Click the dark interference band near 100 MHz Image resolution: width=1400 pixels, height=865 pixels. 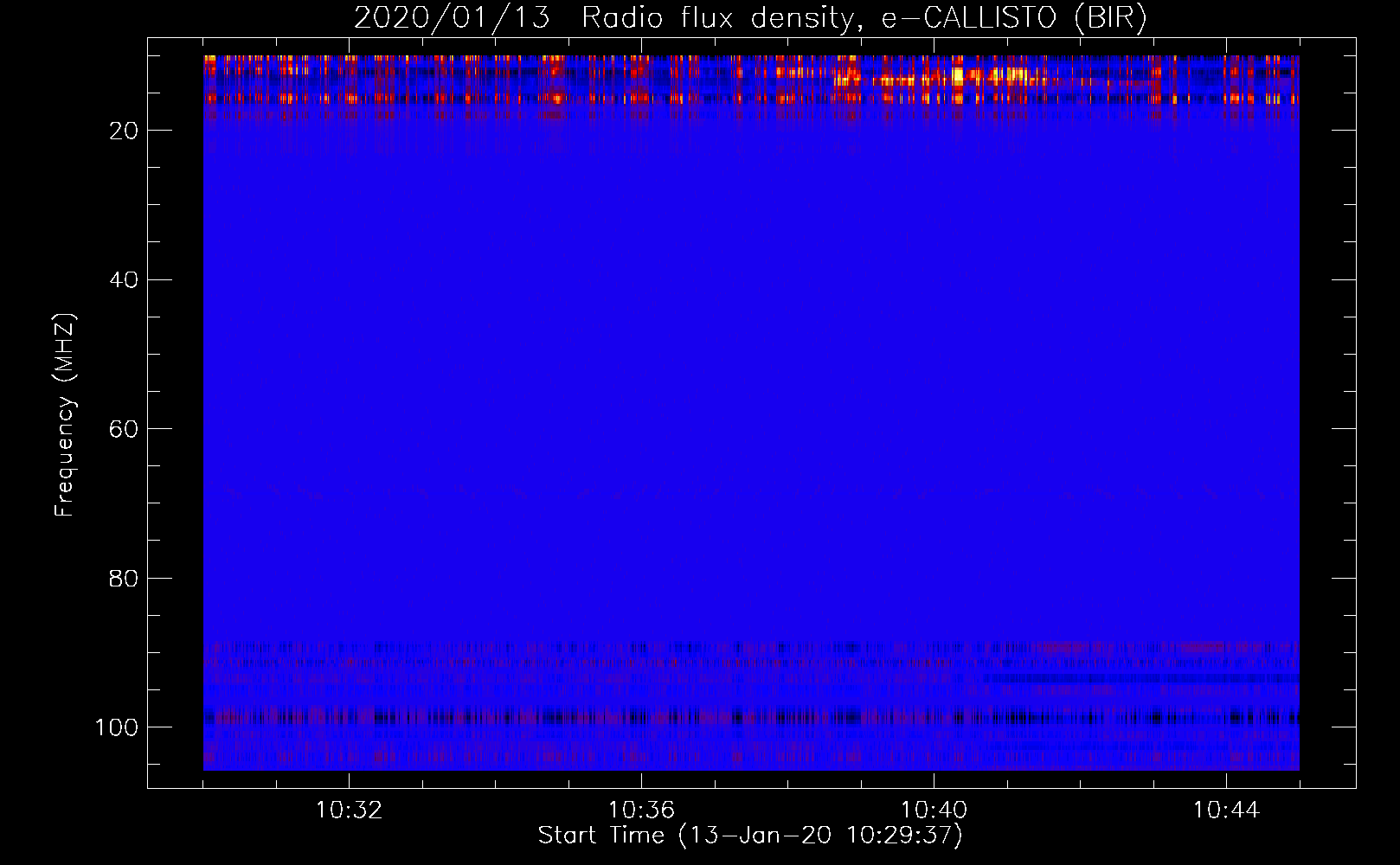(751, 717)
